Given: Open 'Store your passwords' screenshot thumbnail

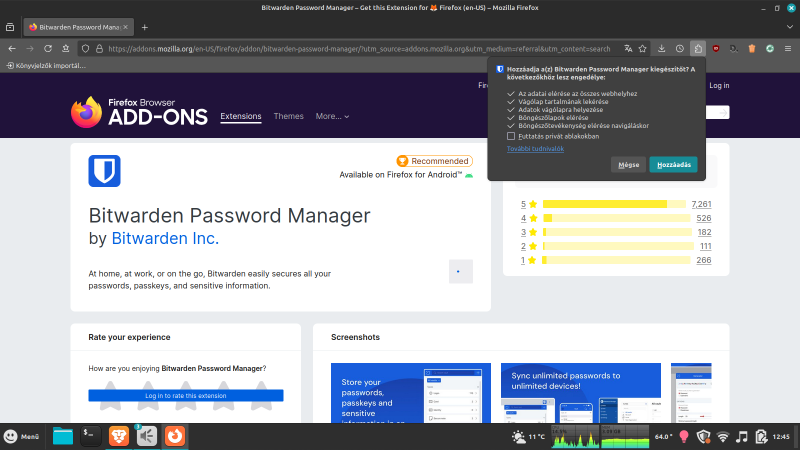Looking at the screenshot, I should point(411,393).
